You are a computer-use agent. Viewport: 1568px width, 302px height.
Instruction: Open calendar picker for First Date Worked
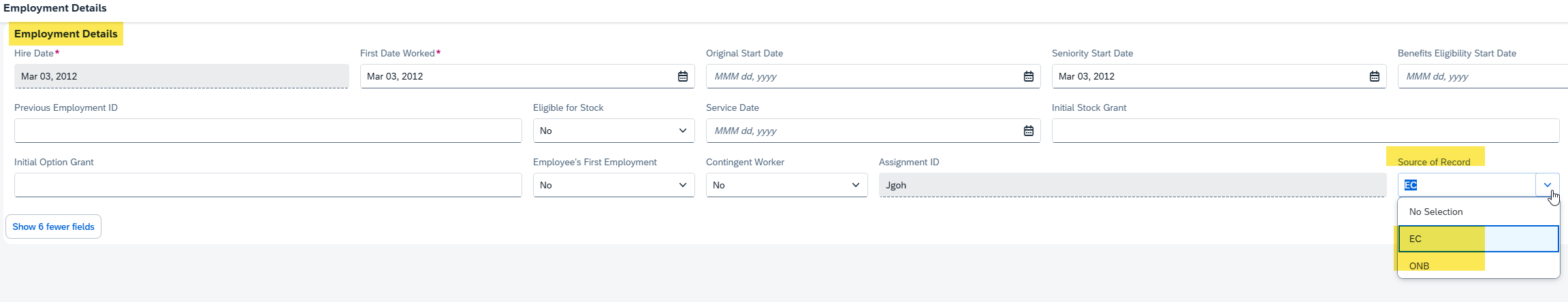[x=682, y=76]
